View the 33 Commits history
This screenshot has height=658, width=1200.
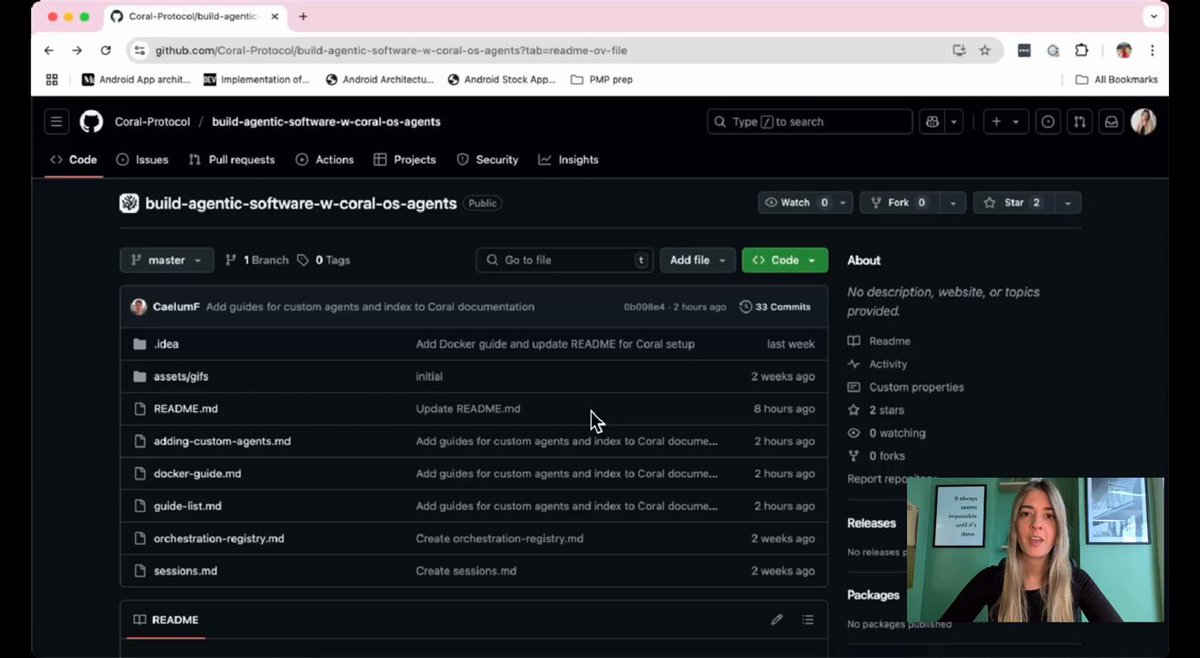[776, 307]
